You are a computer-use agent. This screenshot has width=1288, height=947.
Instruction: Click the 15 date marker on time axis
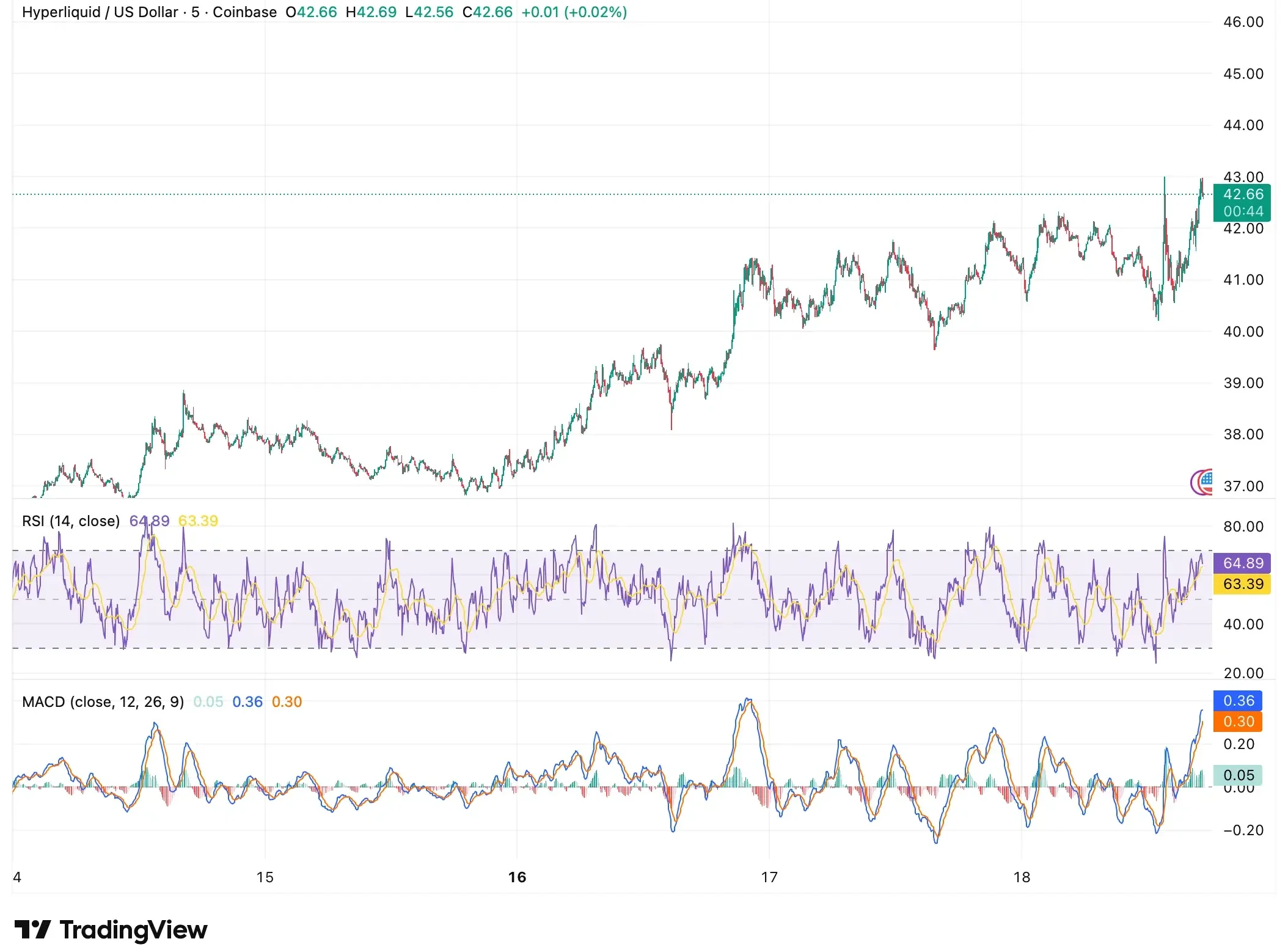point(265,877)
